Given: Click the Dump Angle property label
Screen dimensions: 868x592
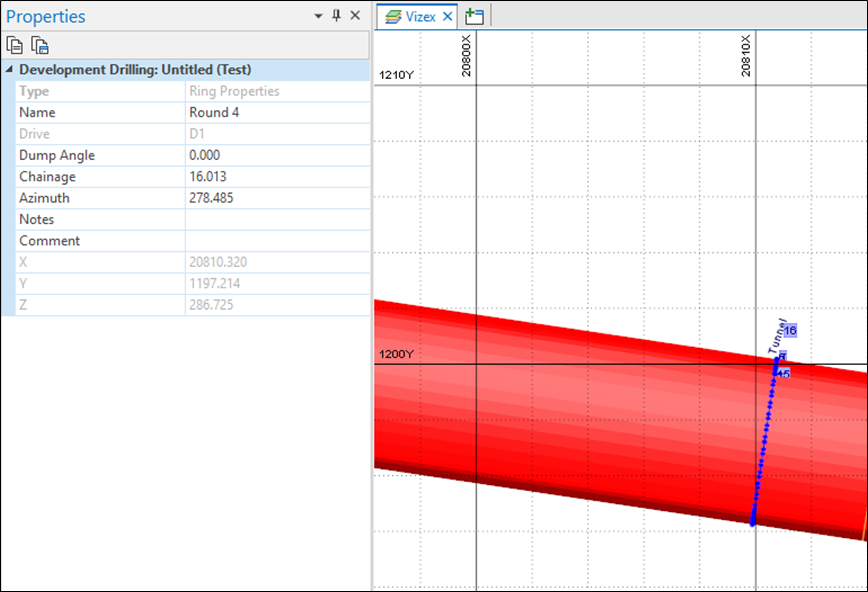Looking at the screenshot, I should (x=57, y=155).
